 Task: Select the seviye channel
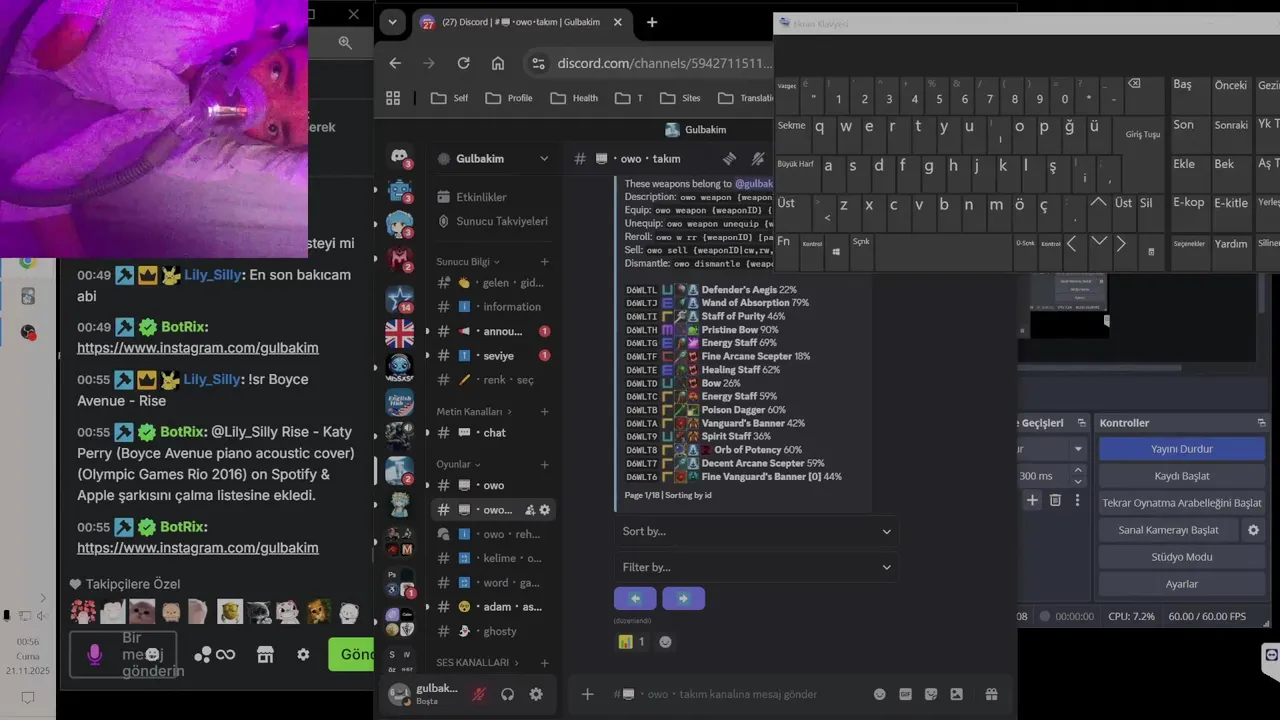point(493,355)
